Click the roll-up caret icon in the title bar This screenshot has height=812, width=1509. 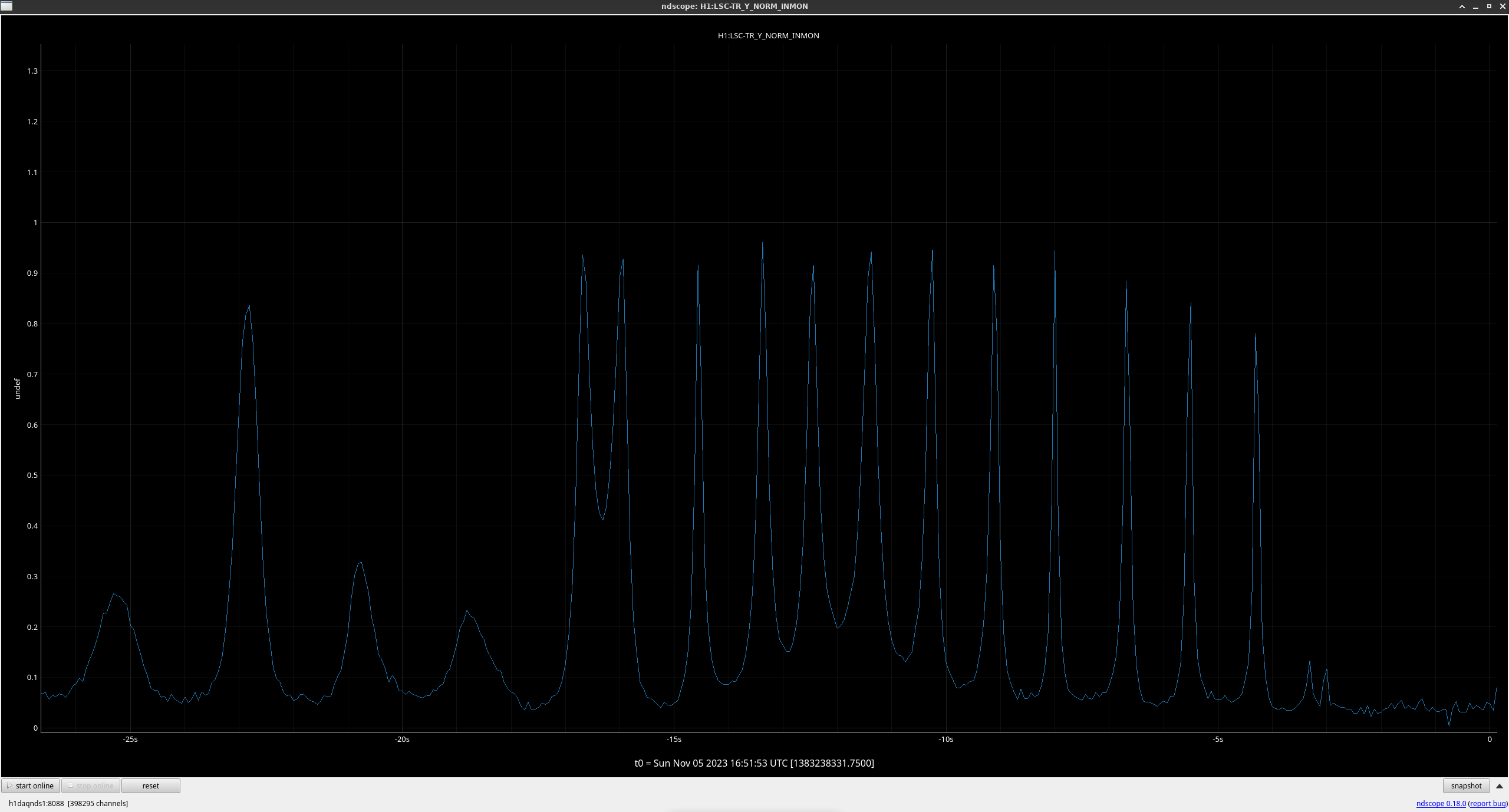pyautogui.click(x=1462, y=6)
